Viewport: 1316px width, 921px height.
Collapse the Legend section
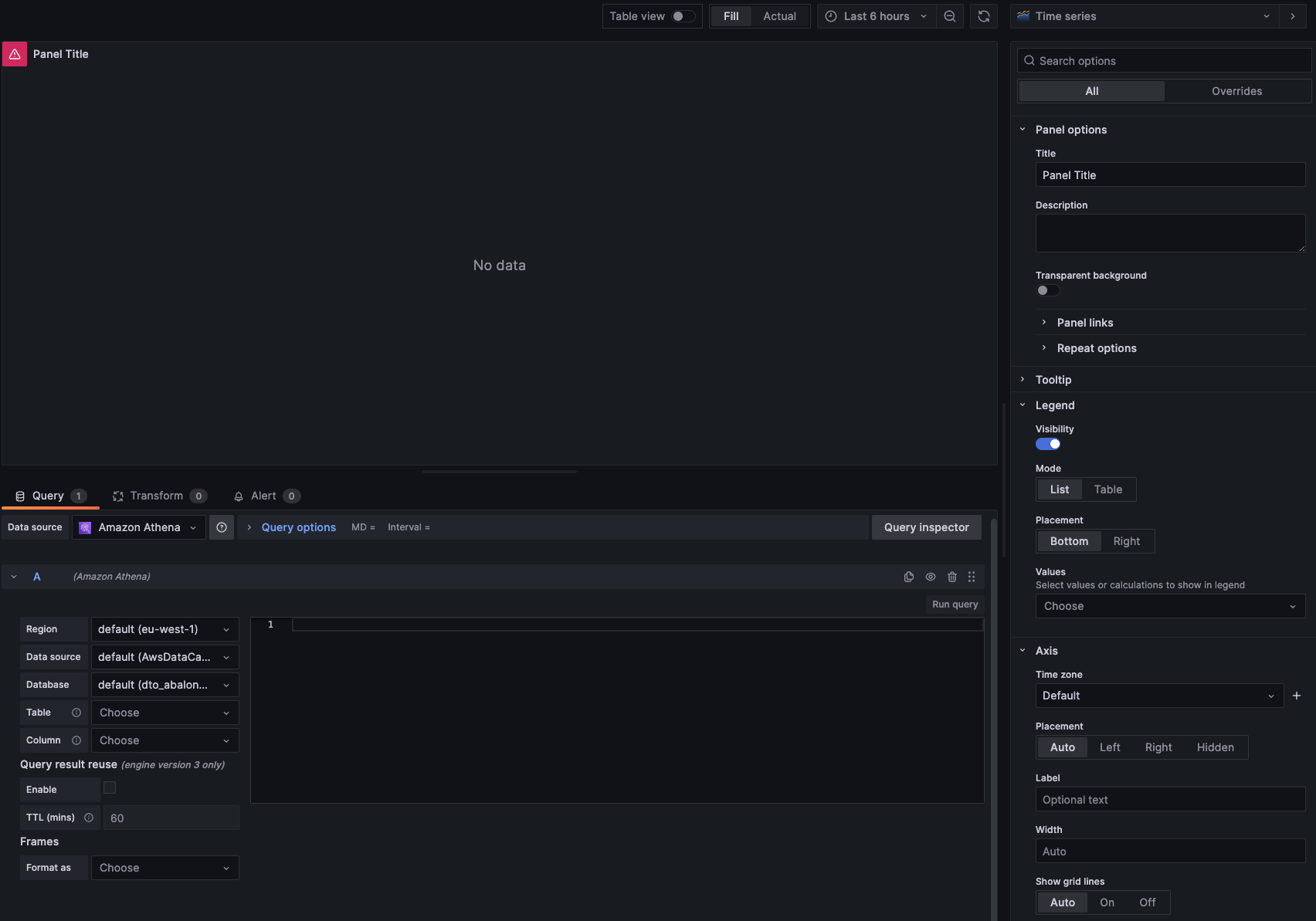1054,405
